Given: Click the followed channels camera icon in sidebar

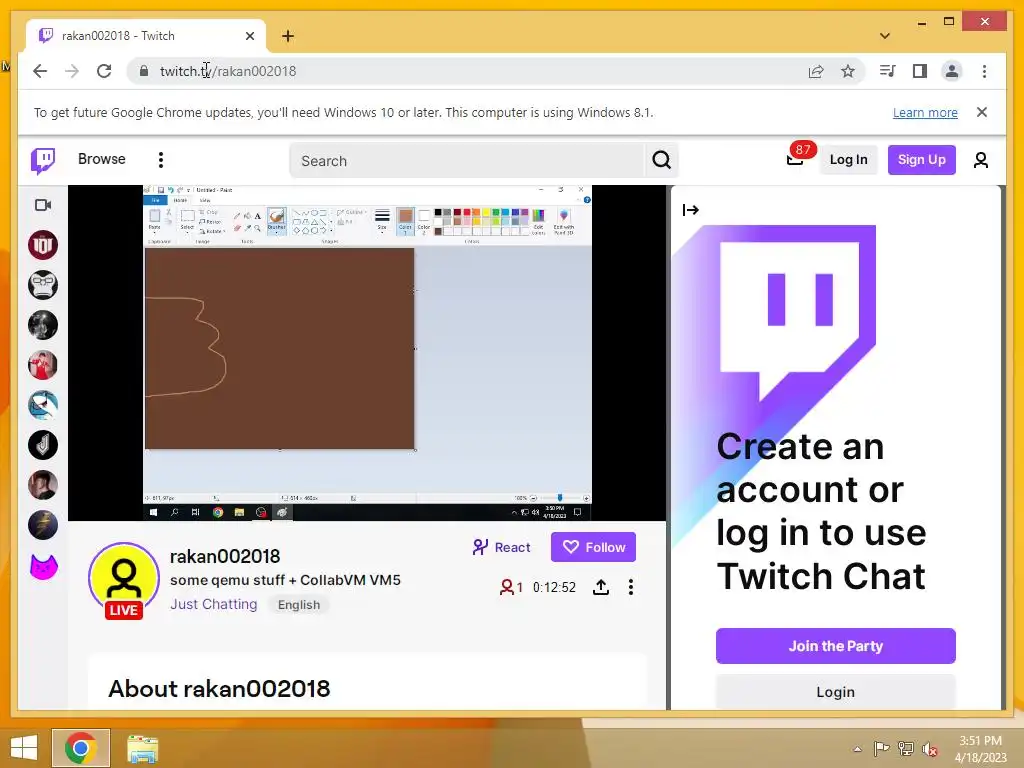Looking at the screenshot, I should (x=43, y=205).
